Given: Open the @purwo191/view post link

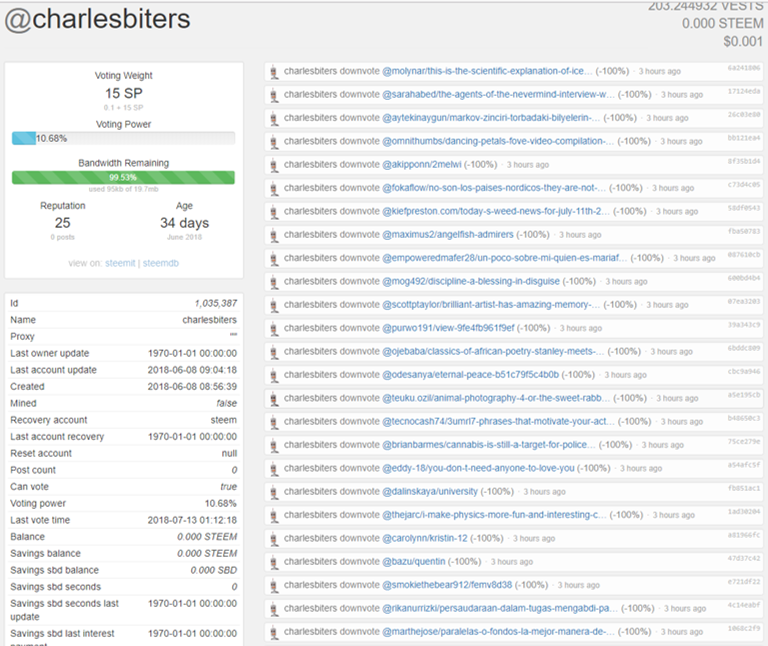Looking at the screenshot, I should 448,328.
